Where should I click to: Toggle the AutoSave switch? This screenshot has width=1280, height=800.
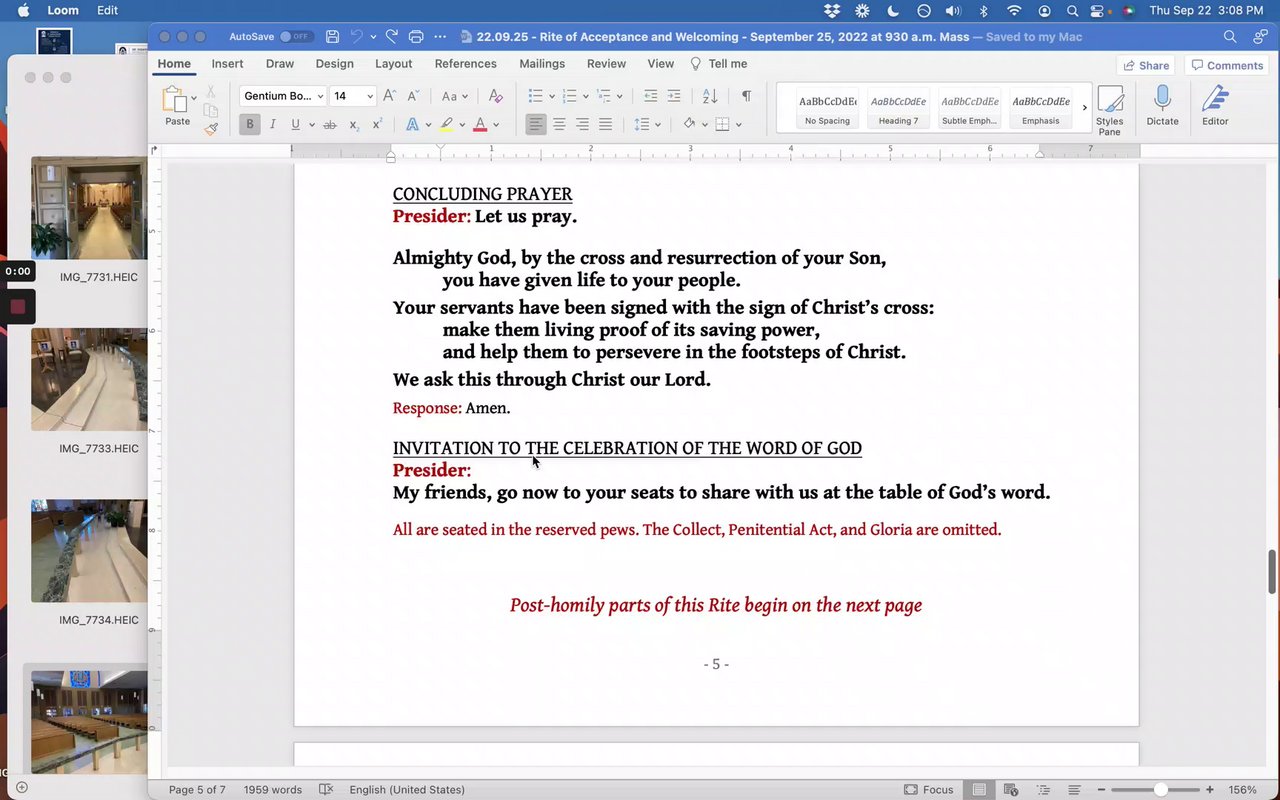click(x=295, y=37)
